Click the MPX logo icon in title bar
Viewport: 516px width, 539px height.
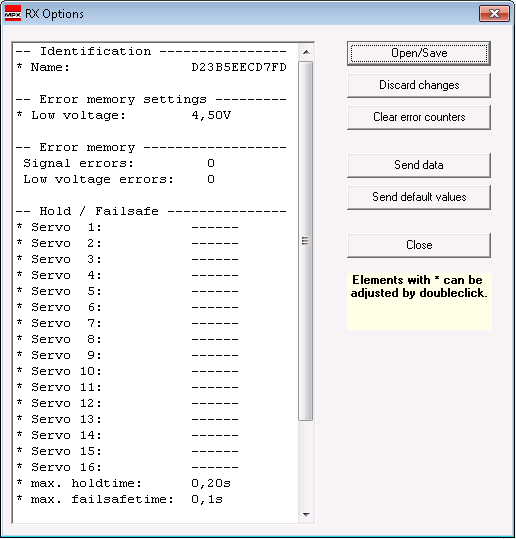[x=13, y=13]
